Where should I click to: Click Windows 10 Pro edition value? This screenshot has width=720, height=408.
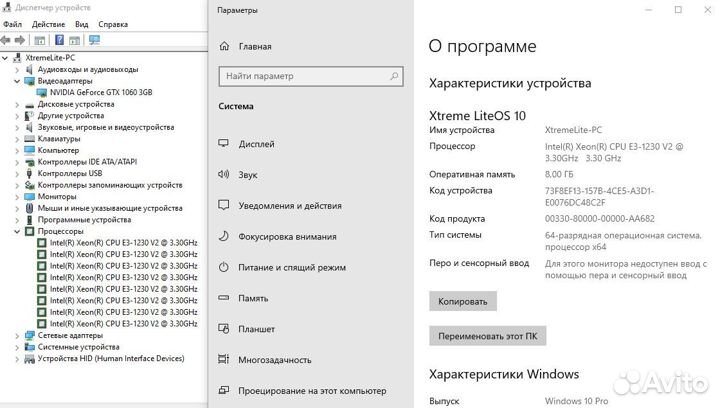[x=576, y=401]
